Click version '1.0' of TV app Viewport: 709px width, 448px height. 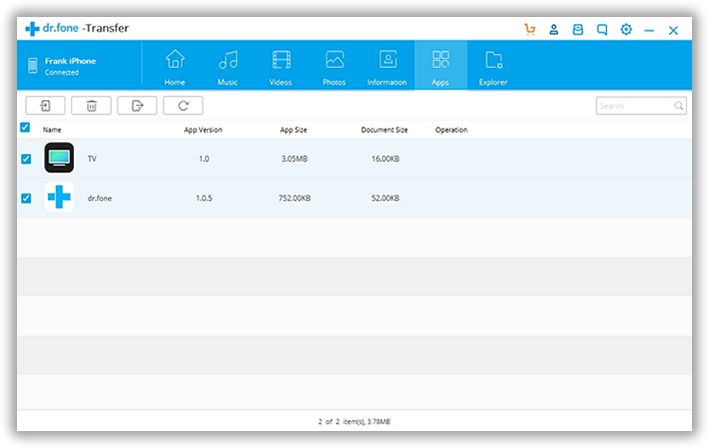coord(204,159)
